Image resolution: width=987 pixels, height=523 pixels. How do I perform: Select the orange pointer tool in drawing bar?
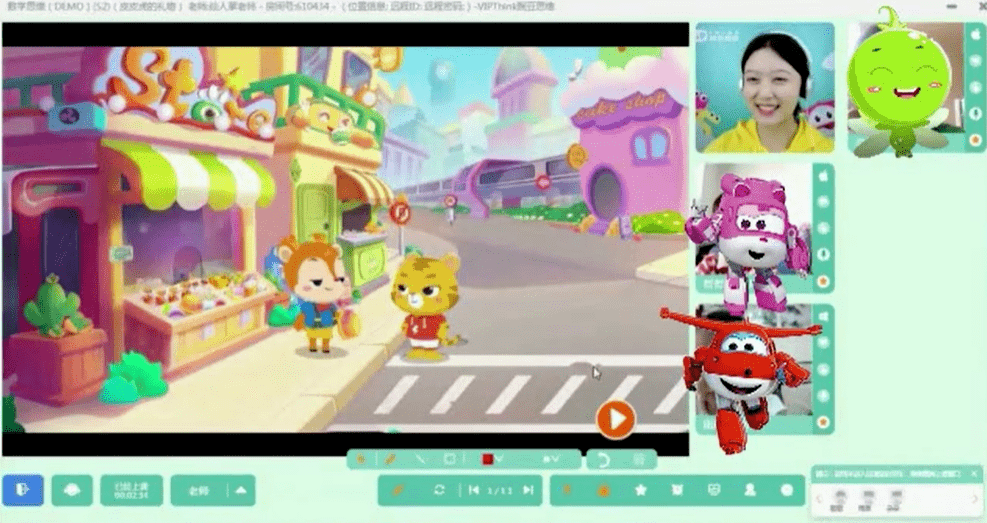pos(361,459)
